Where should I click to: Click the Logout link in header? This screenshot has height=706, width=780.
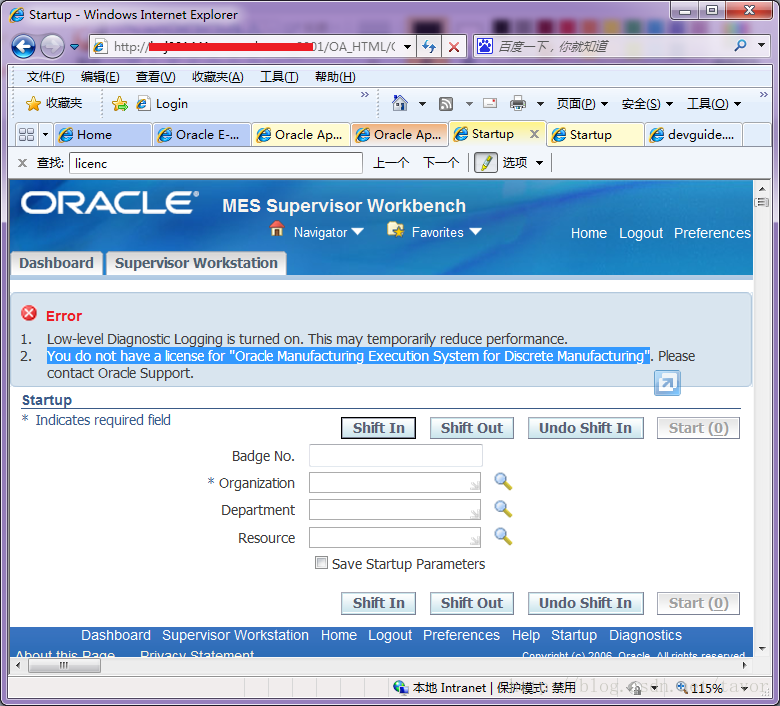click(x=641, y=233)
